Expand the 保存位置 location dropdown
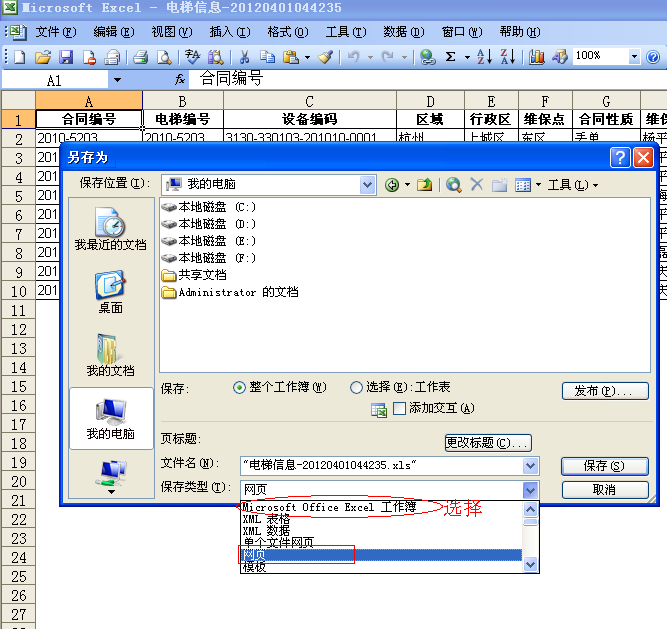 pos(367,185)
